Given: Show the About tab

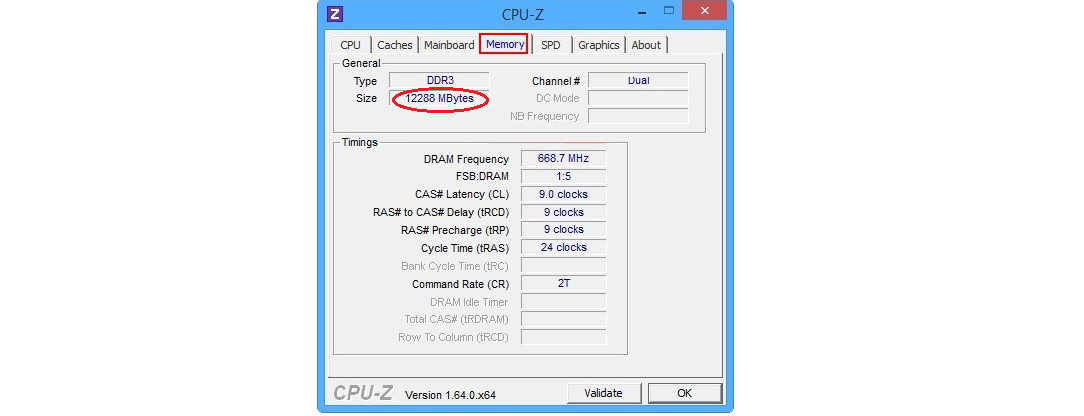Looking at the screenshot, I should (646, 45).
